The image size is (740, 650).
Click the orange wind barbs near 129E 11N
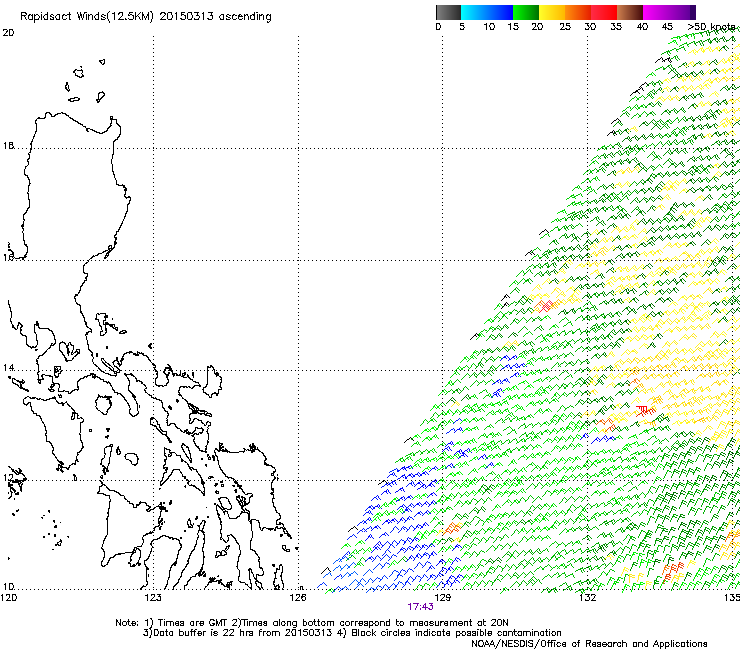453,528
